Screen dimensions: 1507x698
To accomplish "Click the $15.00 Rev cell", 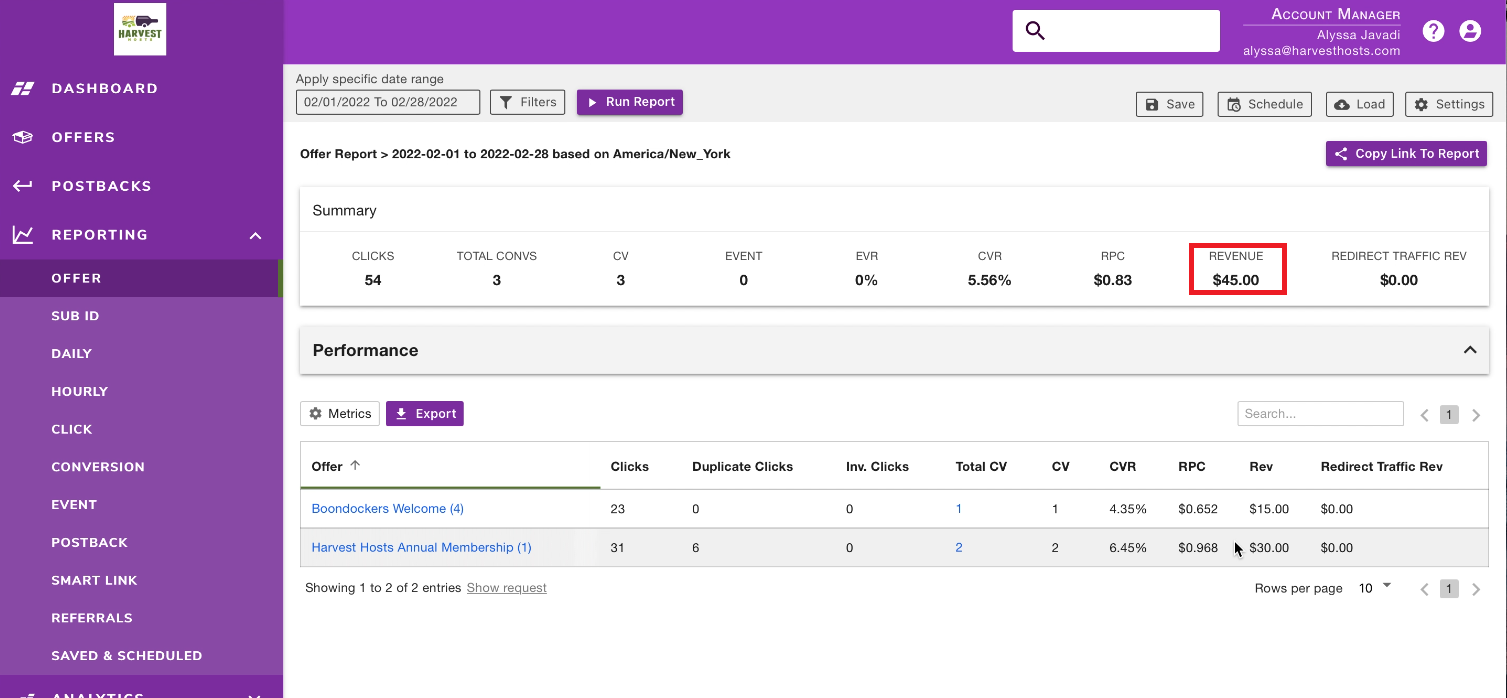I will tap(1269, 509).
